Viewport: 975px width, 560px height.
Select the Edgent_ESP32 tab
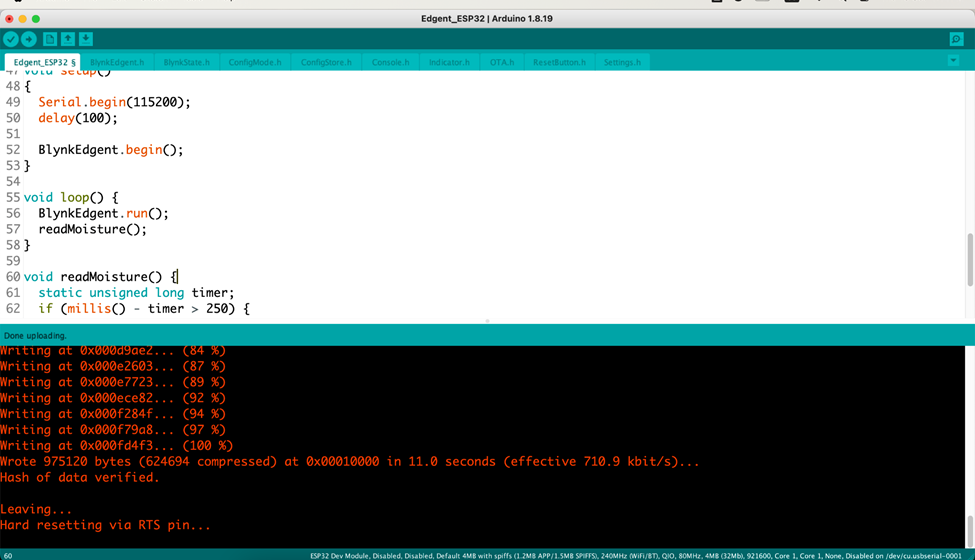[44, 62]
